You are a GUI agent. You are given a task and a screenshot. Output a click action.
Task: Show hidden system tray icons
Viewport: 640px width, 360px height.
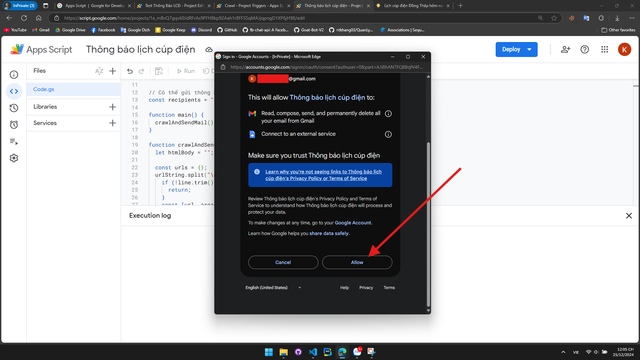click(563, 352)
